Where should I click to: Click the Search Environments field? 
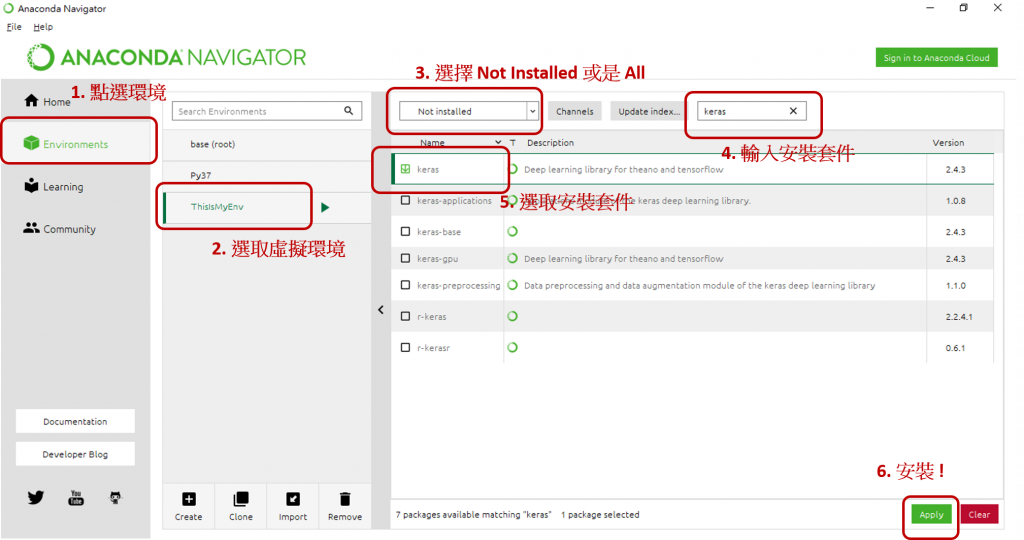(x=266, y=111)
